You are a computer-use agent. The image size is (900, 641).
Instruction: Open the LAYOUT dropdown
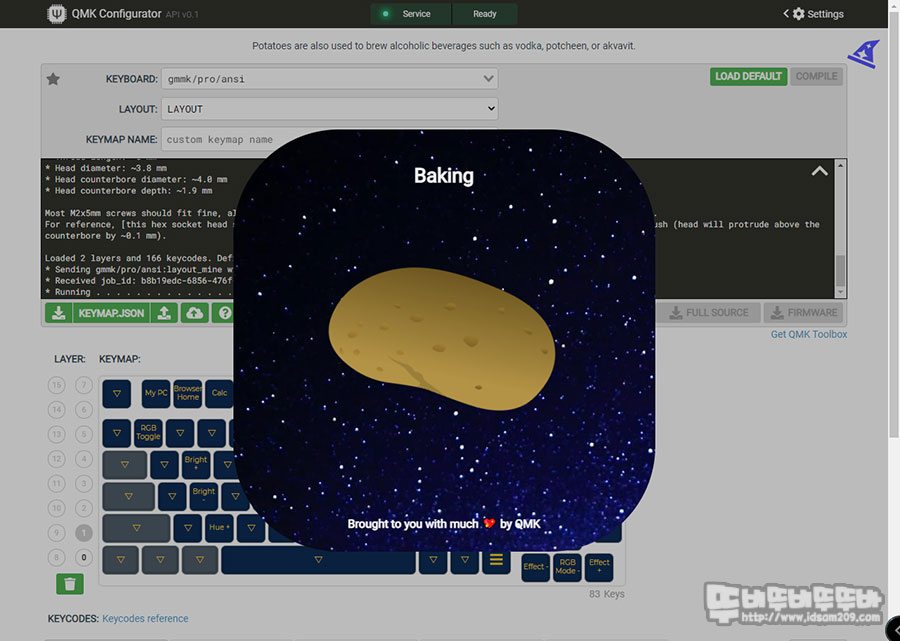coord(329,108)
